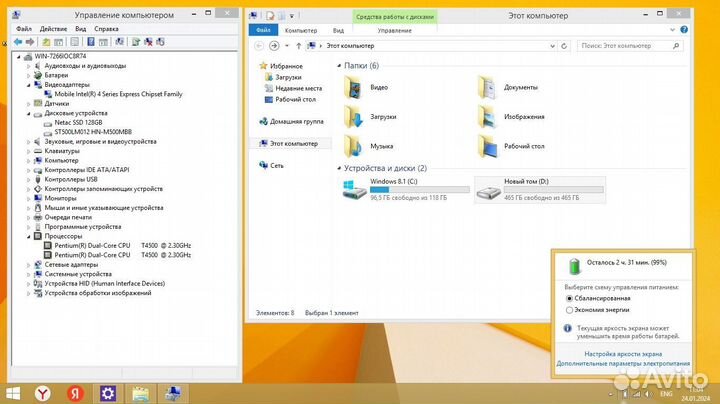Image resolution: width=720 pixels, height=404 pixels.
Task: Open File Explorer from the taskbar
Action: (x=141, y=393)
